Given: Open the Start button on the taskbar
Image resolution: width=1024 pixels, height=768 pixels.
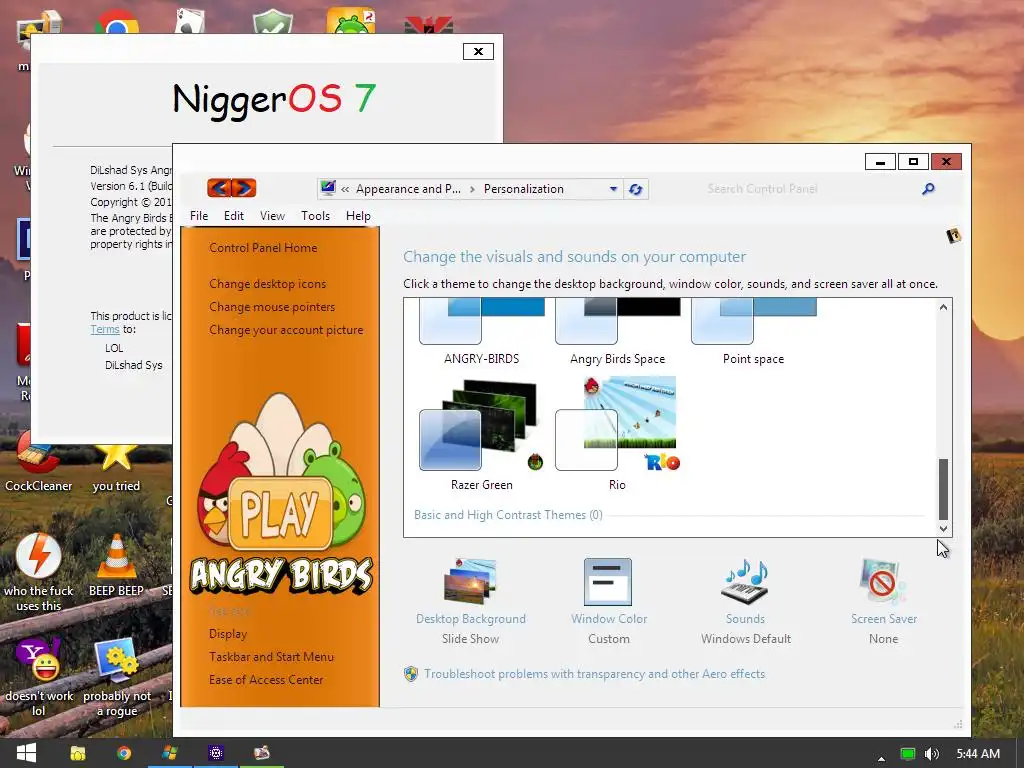Looking at the screenshot, I should [x=26, y=752].
